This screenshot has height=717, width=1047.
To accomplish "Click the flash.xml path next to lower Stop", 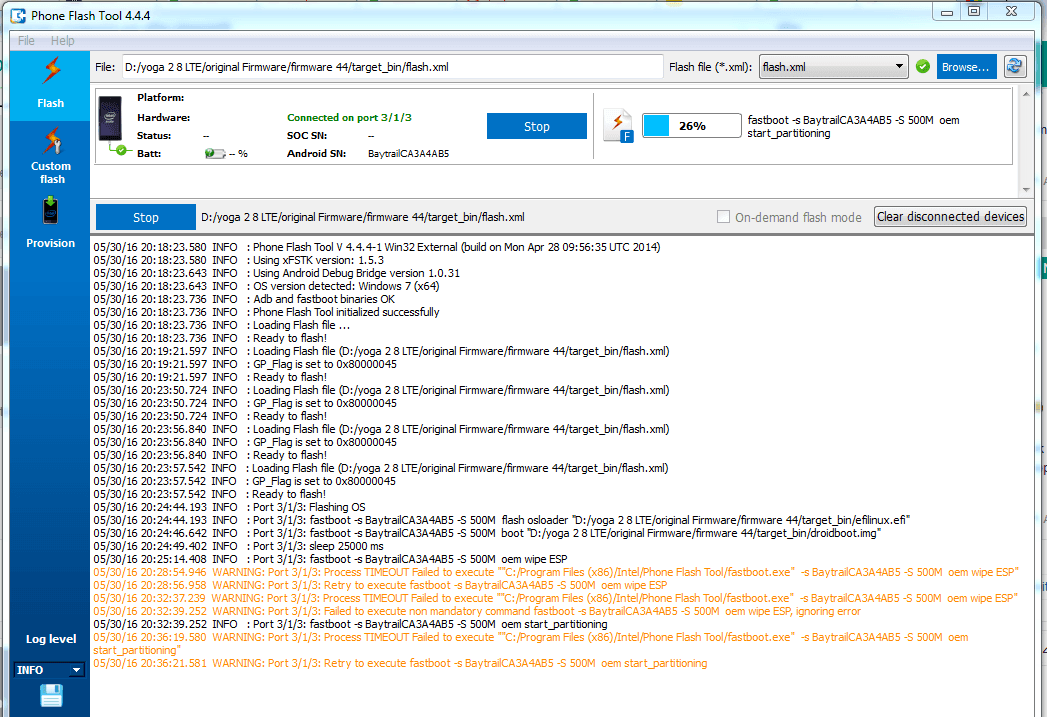I will [363, 217].
